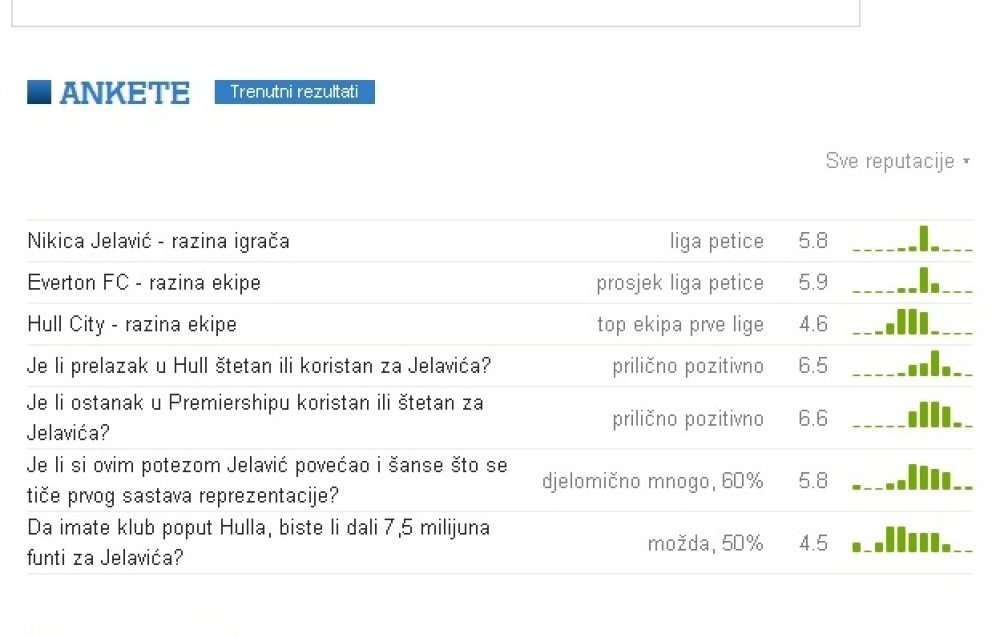Click the bar chart beside rating 6.5
The width and height of the screenshot is (1000, 637).
pyautogui.click(x=913, y=363)
